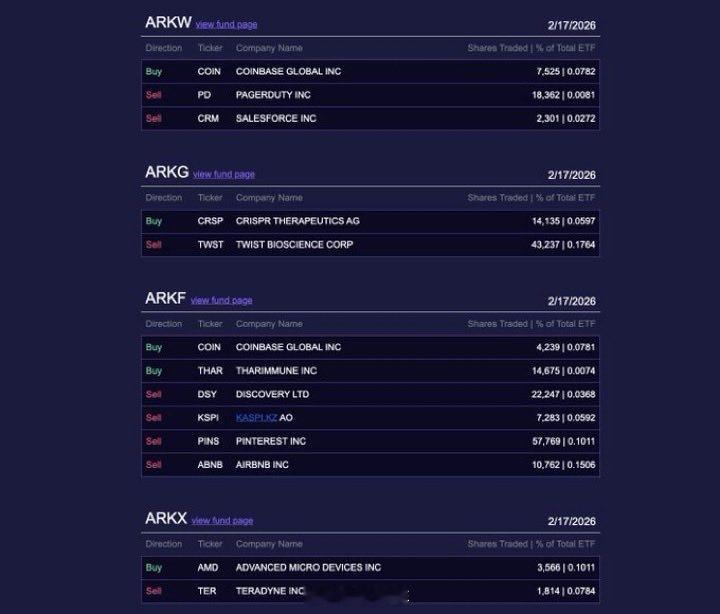Screen dimensions: 720x614
Task: Select the TERADYNE INC sell row
Action: point(371,591)
